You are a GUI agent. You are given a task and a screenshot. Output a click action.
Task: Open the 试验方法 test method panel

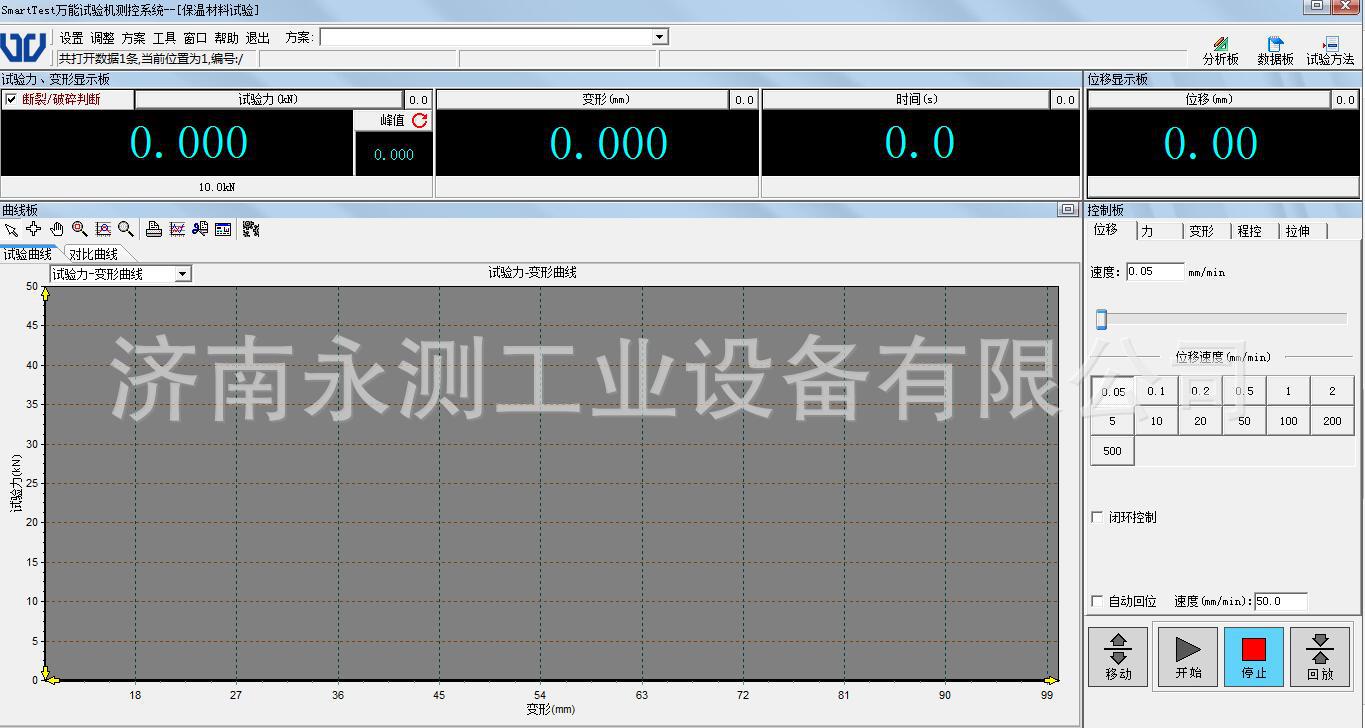coord(1330,51)
